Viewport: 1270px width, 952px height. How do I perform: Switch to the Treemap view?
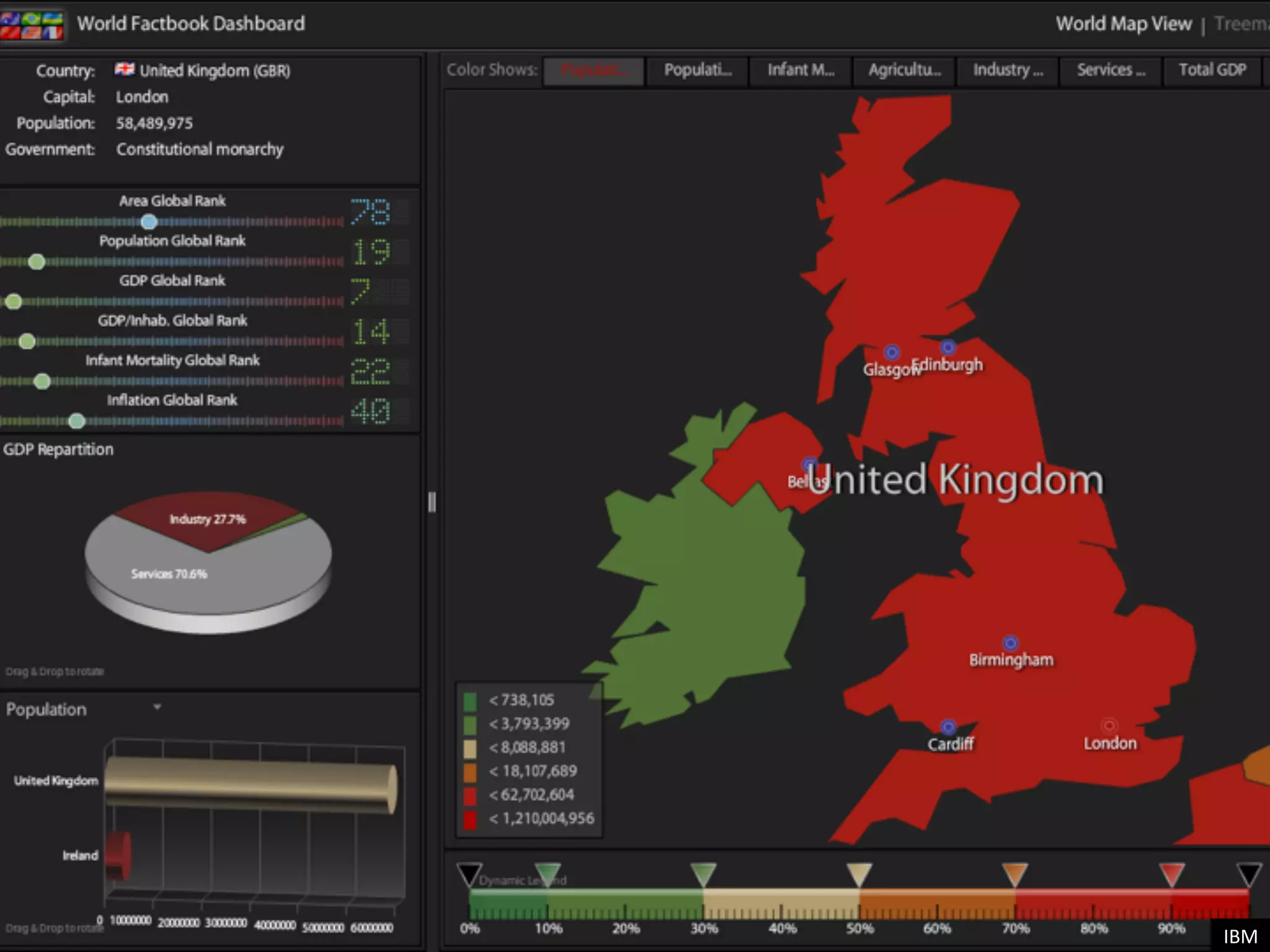pyautogui.click(x=1241, y=24)
